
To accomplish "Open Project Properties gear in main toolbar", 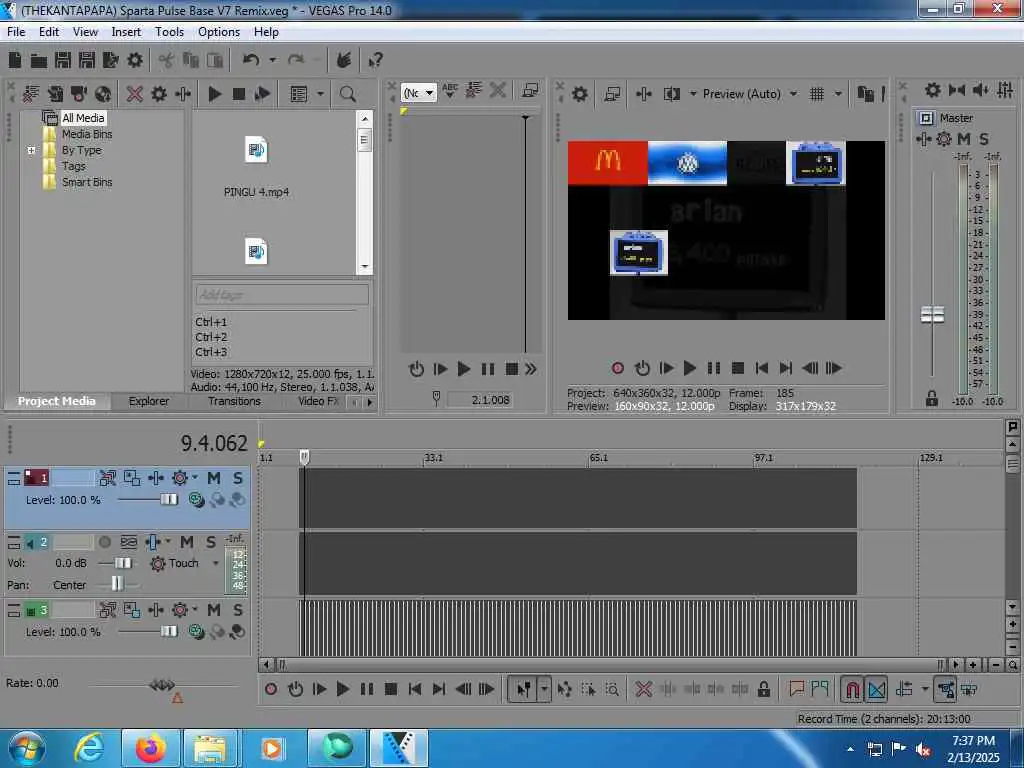I will click(135, 61).
